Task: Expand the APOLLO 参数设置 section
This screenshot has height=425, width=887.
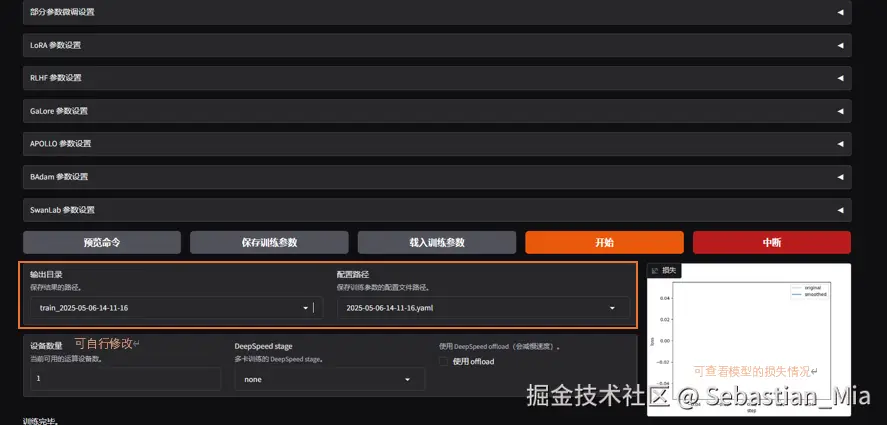Action: 437,144
